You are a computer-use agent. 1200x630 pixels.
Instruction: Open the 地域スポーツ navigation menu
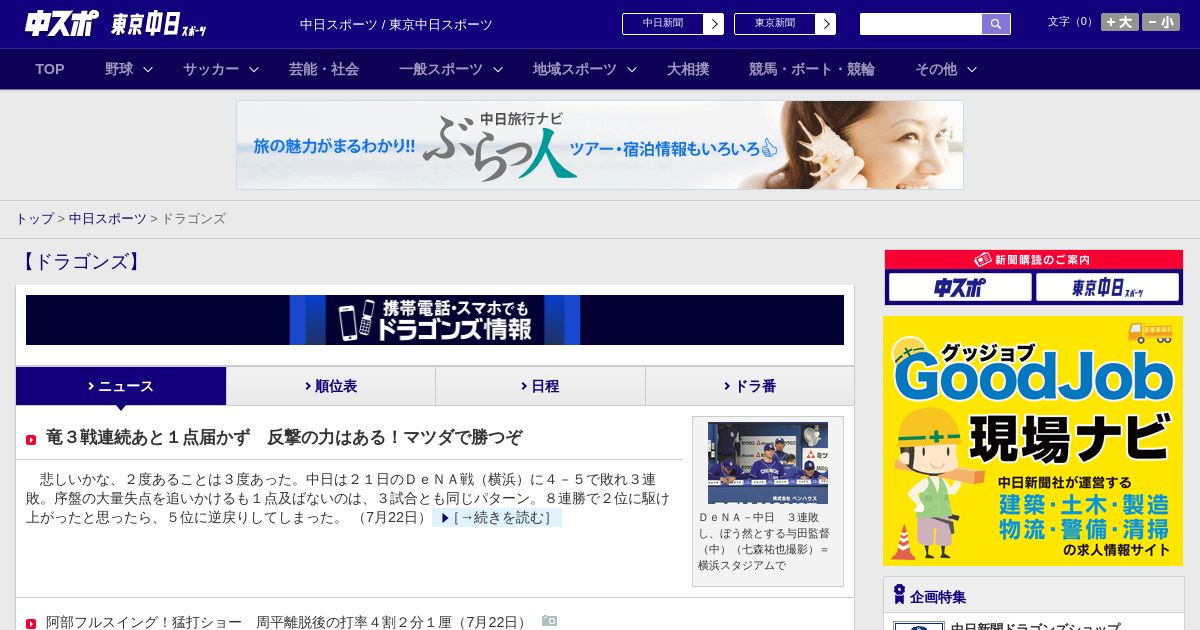tap(575, 69)
